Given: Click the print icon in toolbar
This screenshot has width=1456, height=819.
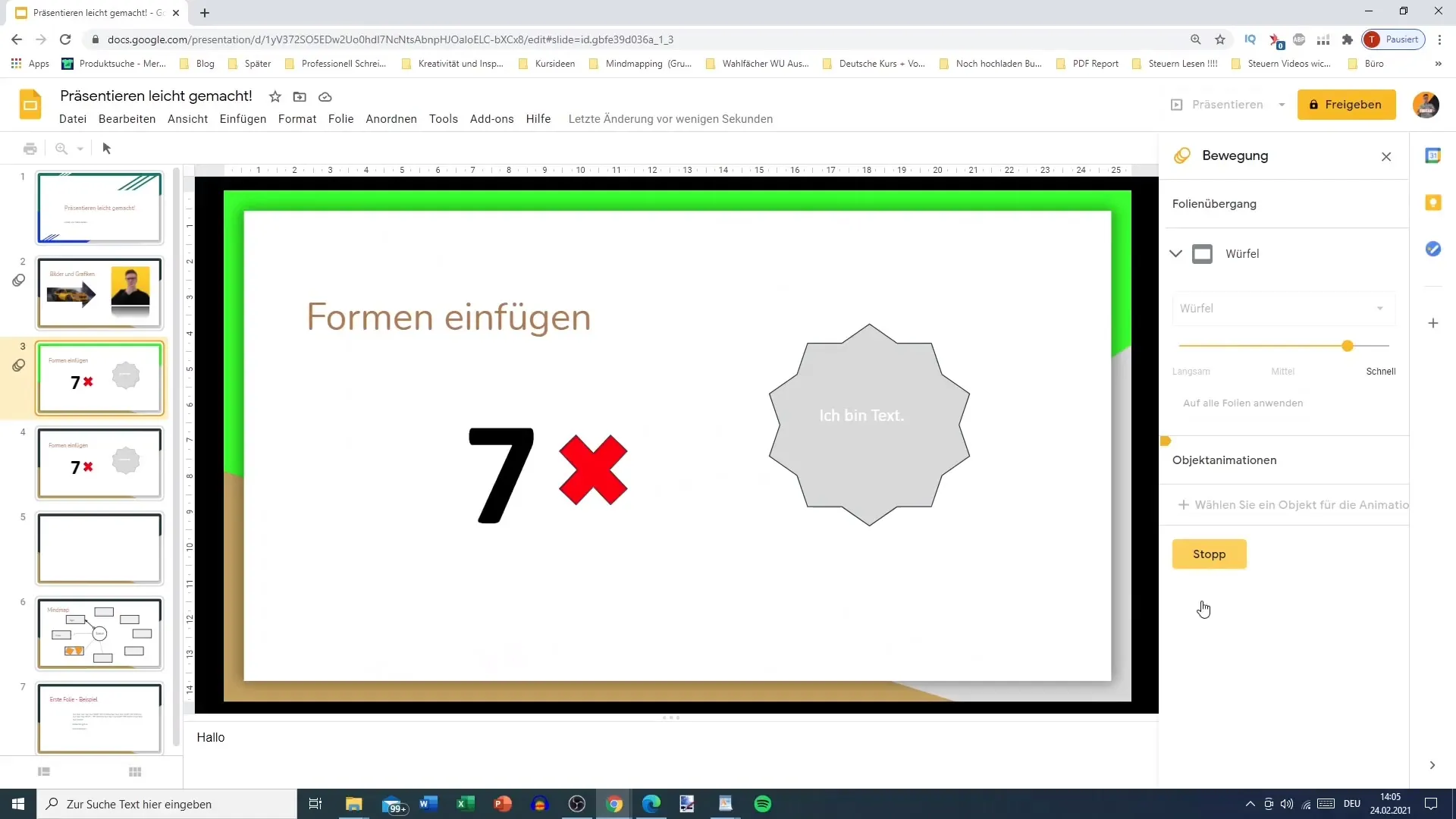Looking at the screenshot, I should tap(30, 149).
